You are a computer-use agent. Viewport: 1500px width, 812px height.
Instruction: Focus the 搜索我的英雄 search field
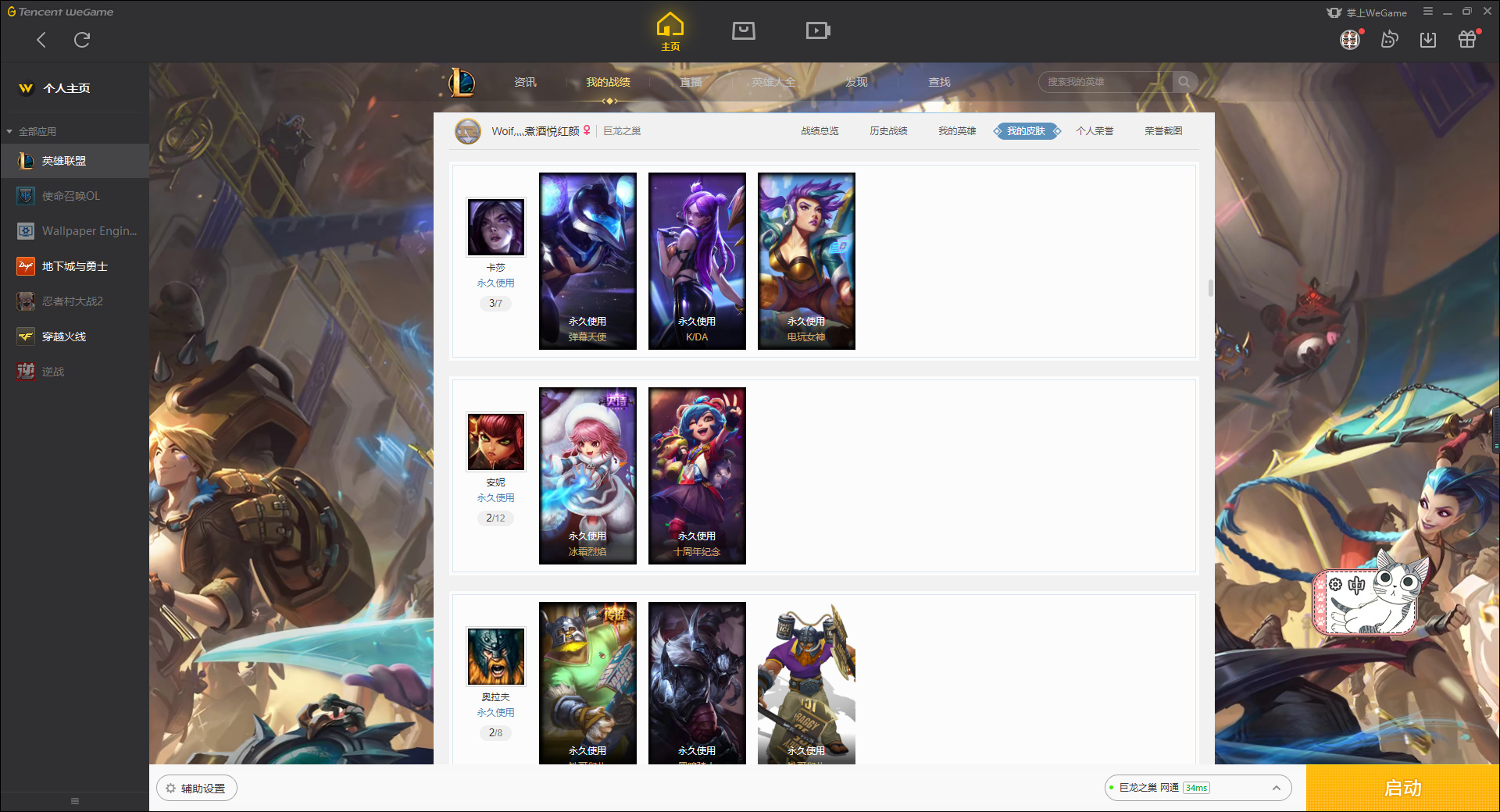[x=1105, y=82]
